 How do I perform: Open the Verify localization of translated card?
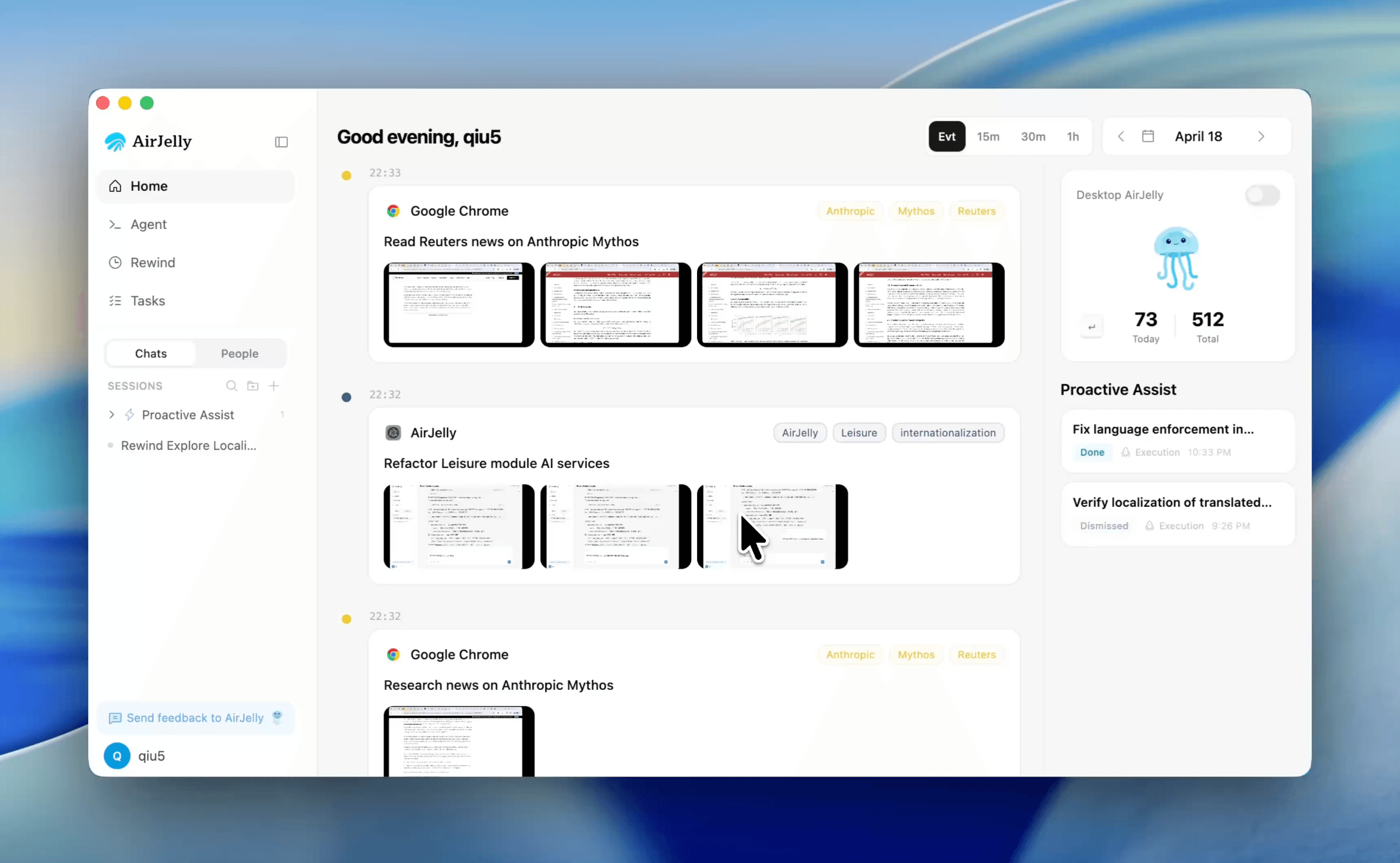(x=1177, y=514)
